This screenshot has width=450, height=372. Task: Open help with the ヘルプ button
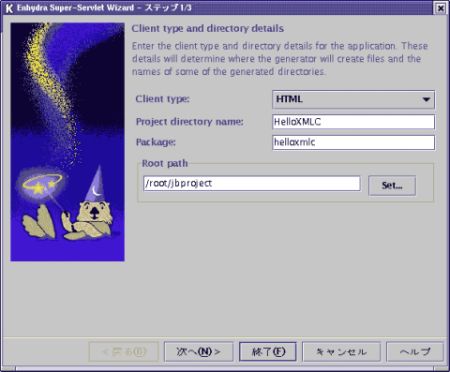tap(415, 352)
